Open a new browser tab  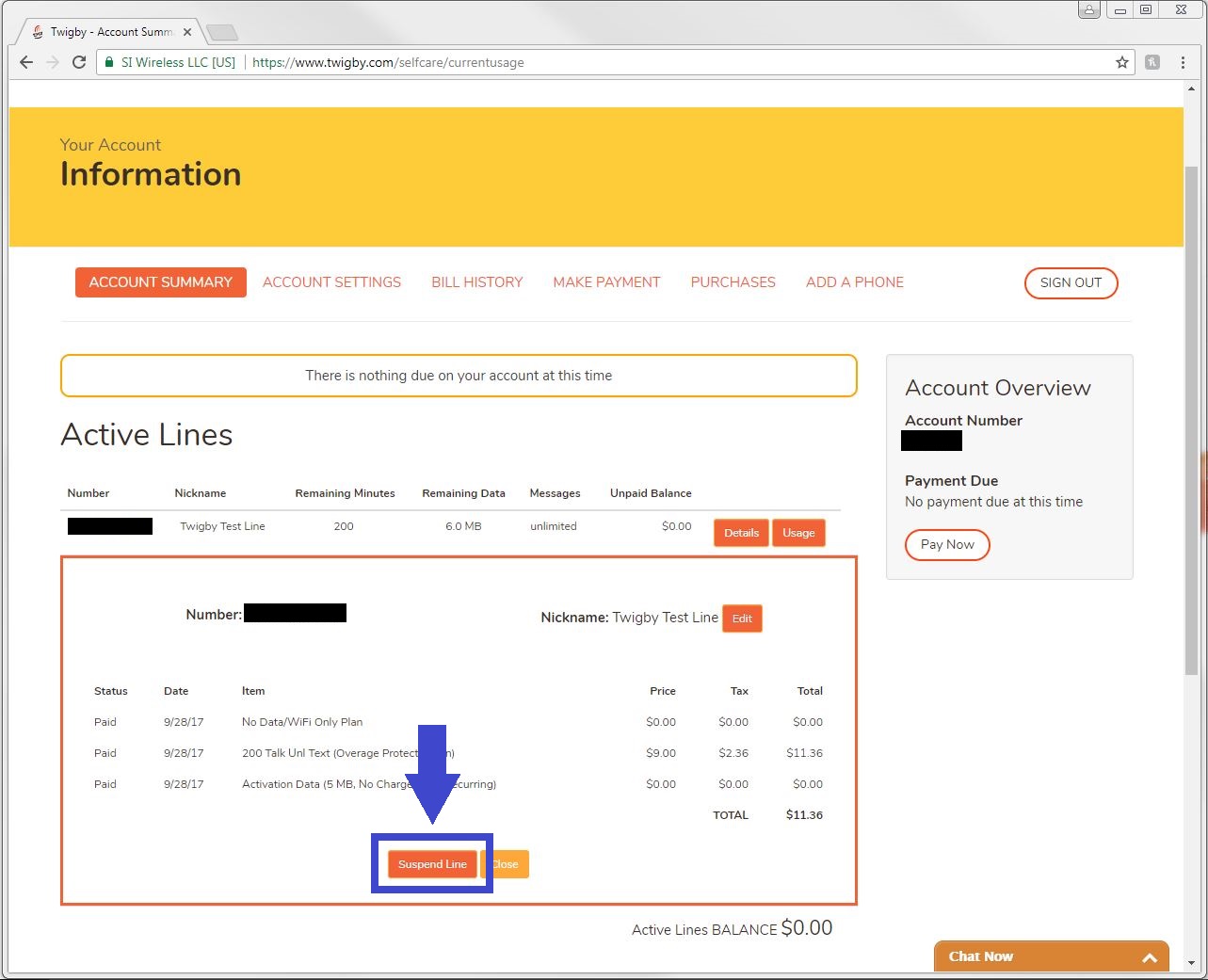[222, 33]
